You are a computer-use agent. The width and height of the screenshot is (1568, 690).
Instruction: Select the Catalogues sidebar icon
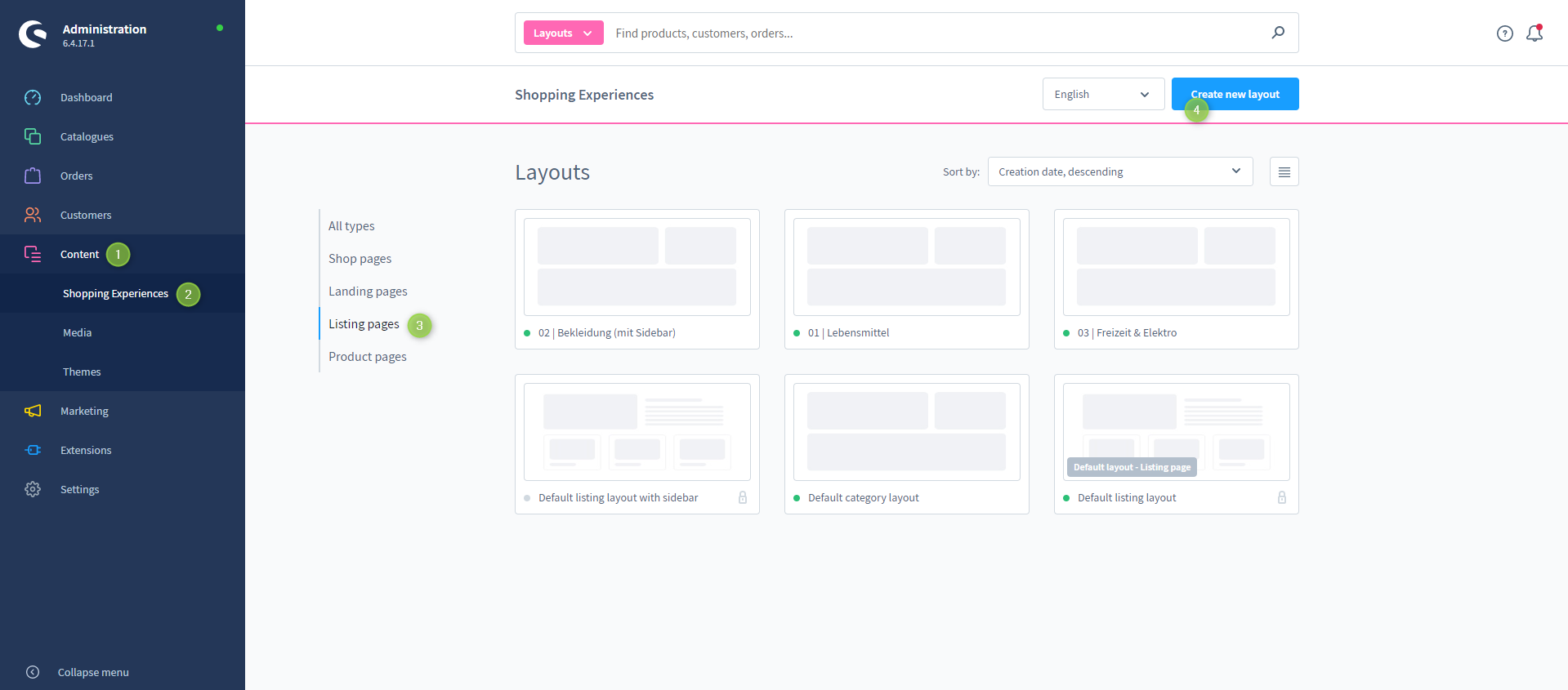coord(33,136)
